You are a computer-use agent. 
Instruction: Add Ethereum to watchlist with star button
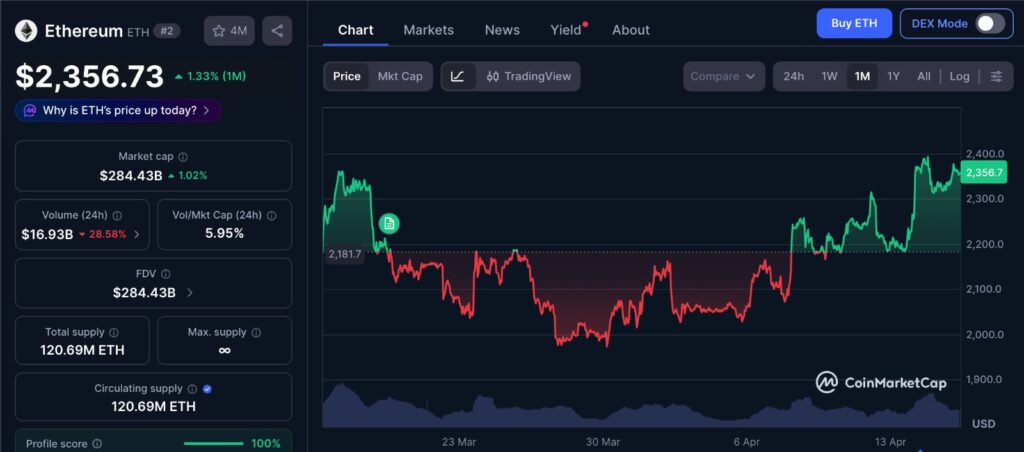(x=229, y=31)
